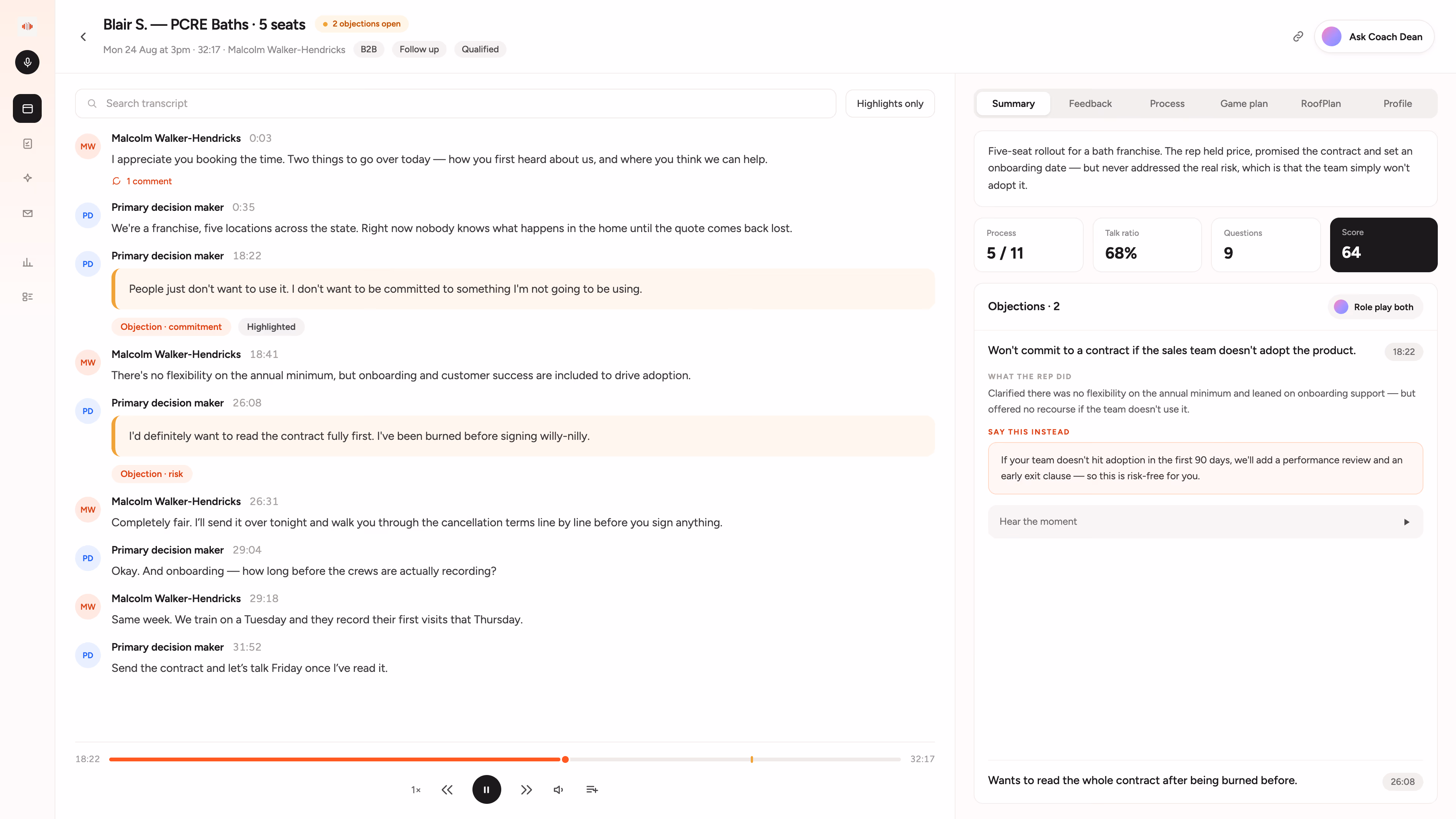Click the add-to-playlist icon
Screen dimensions: 1456x819
592,789
